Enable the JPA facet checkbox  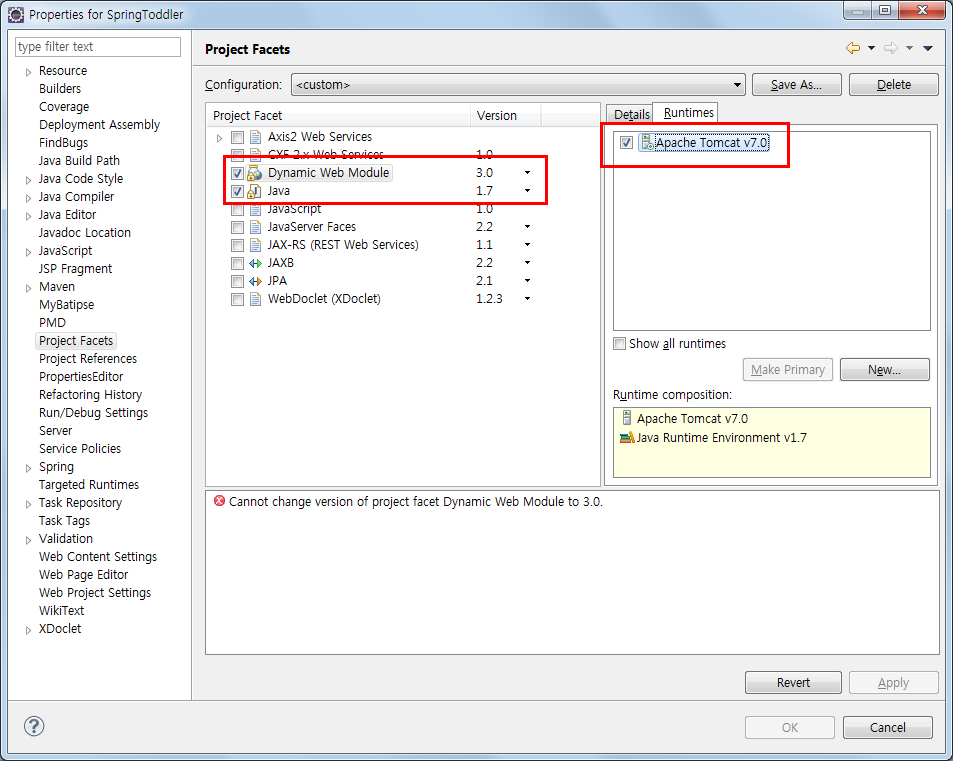tap(237, 281)
